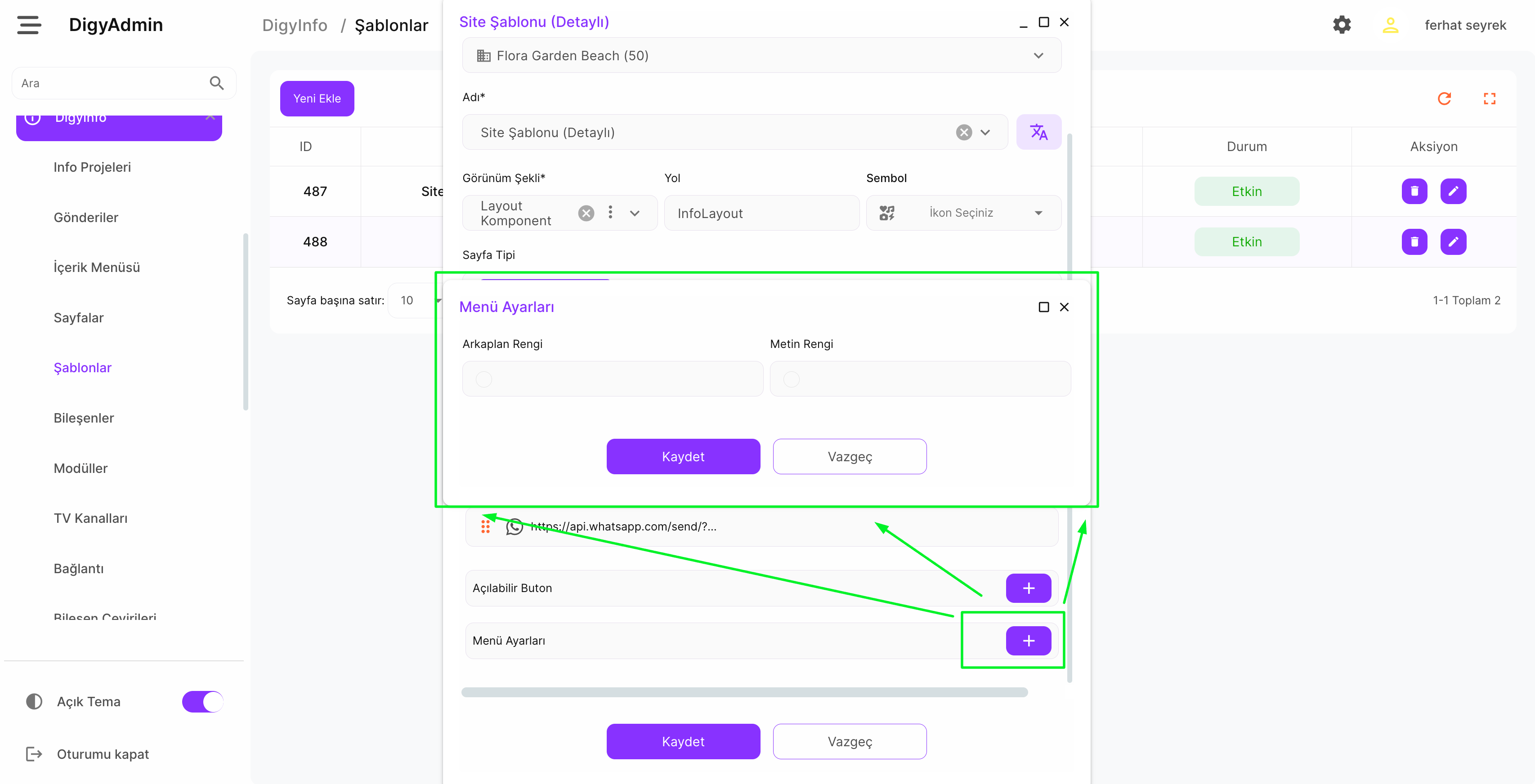Clear the Layout Komponent selection

(x=586, y=213)
